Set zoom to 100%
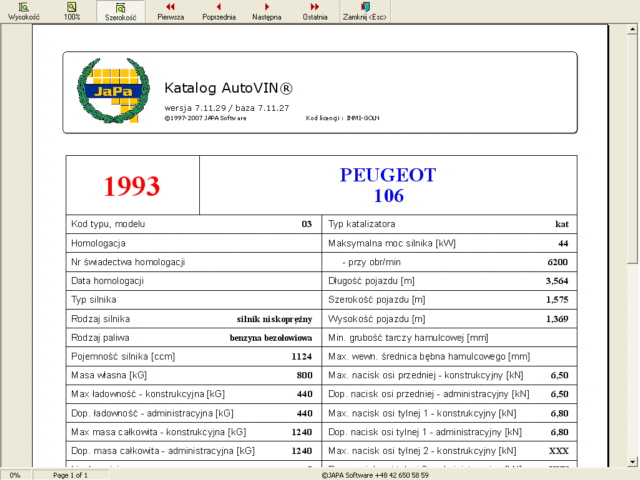The height and width of the screenshot is (480, 640). [72, 11]
